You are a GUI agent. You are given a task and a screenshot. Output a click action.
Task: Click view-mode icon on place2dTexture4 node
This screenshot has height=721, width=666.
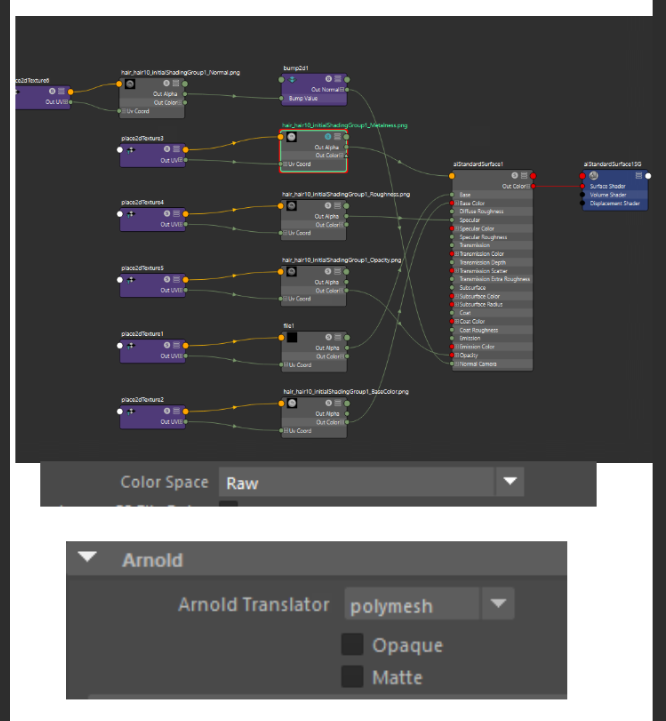(x=176, y=213)
